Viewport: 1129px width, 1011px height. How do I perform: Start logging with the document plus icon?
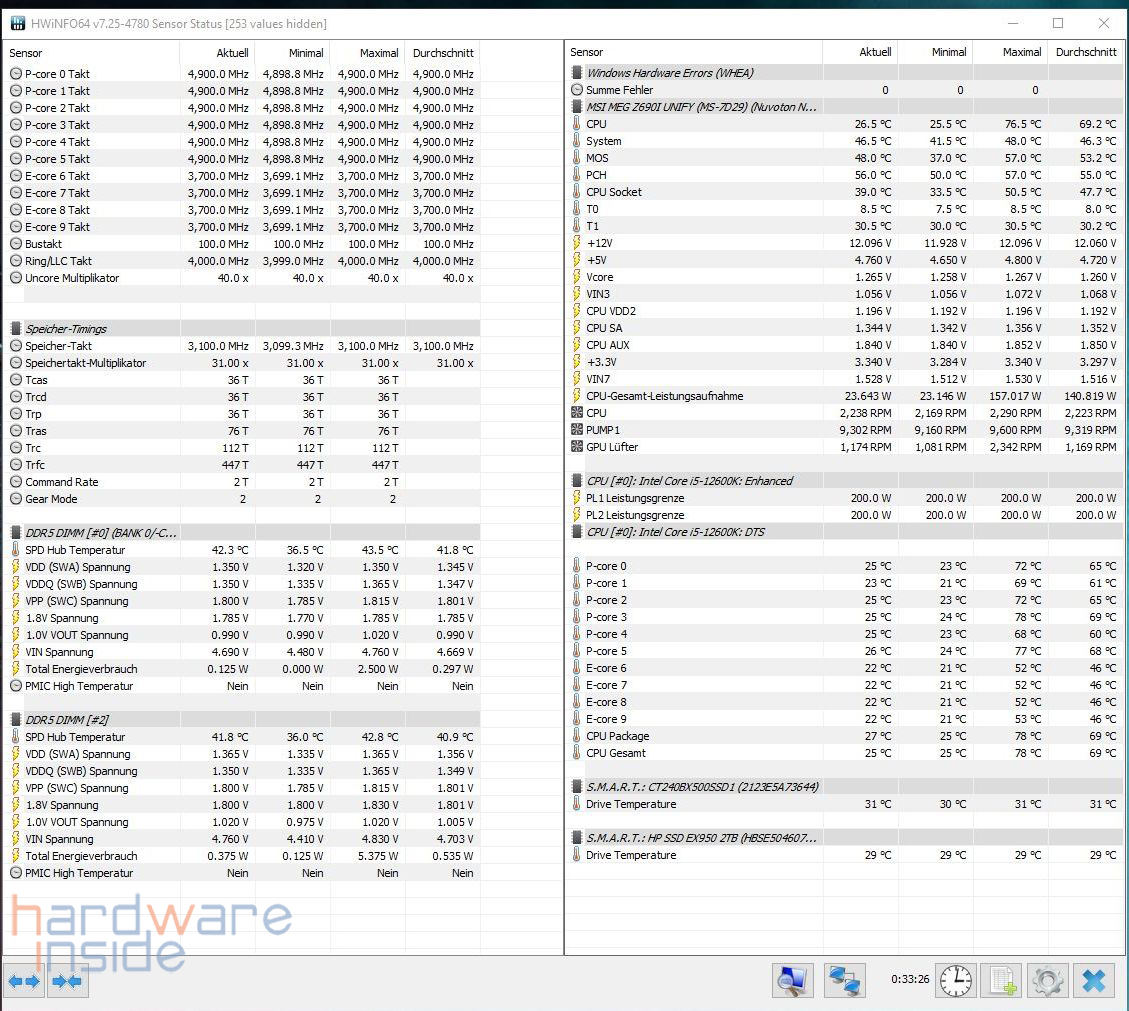[1001, 981]
